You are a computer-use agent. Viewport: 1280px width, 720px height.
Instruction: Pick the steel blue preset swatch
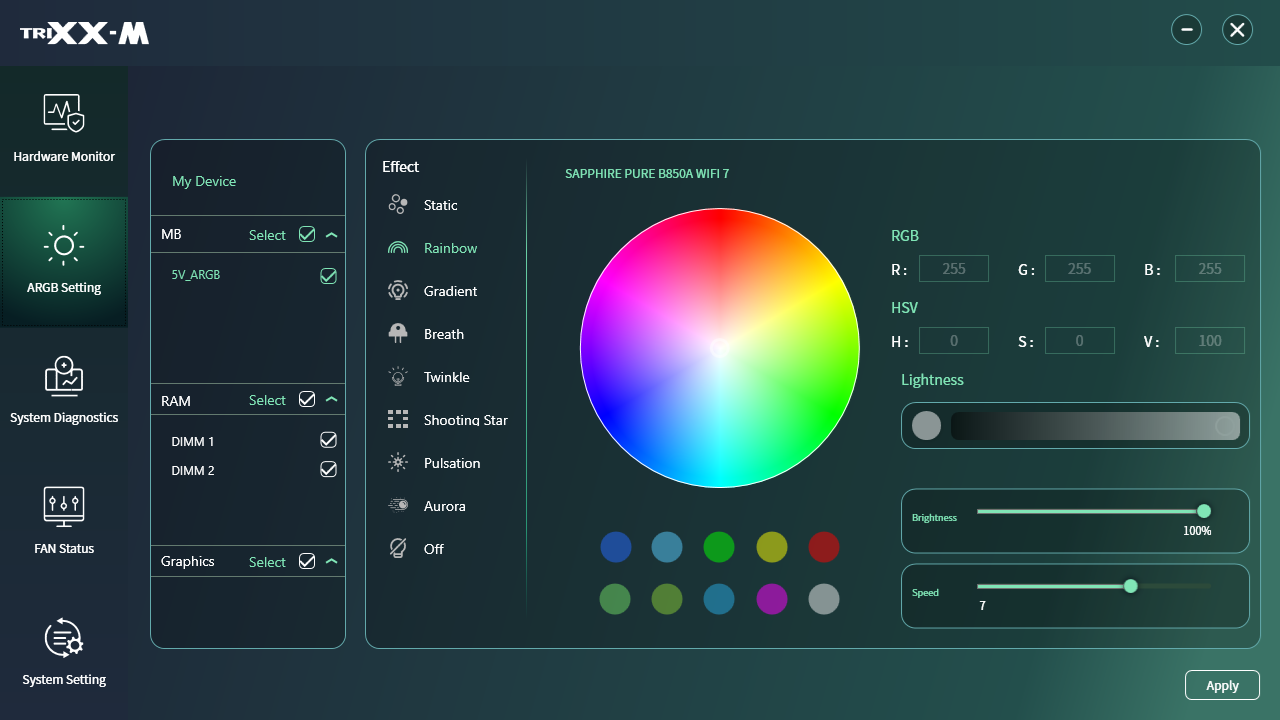point(667,547)
